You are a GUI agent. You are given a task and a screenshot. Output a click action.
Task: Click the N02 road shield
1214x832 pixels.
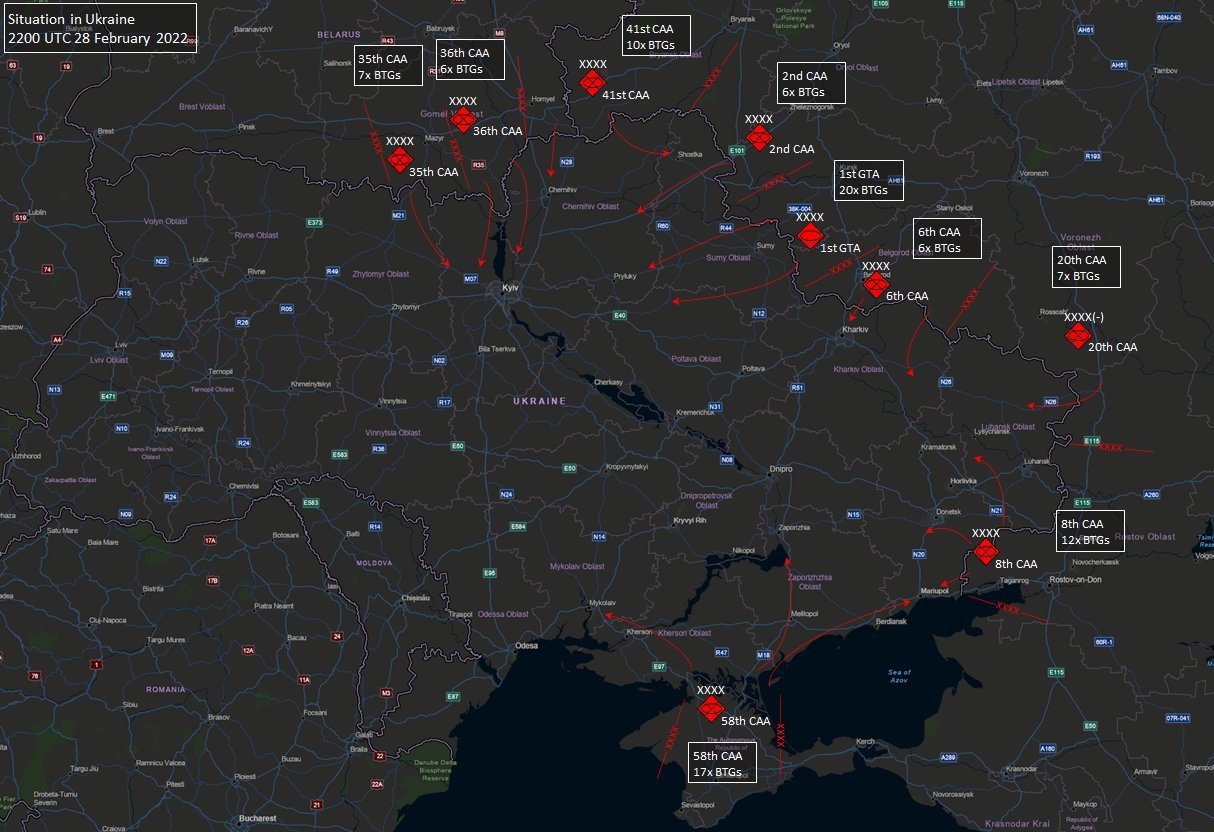439,360
